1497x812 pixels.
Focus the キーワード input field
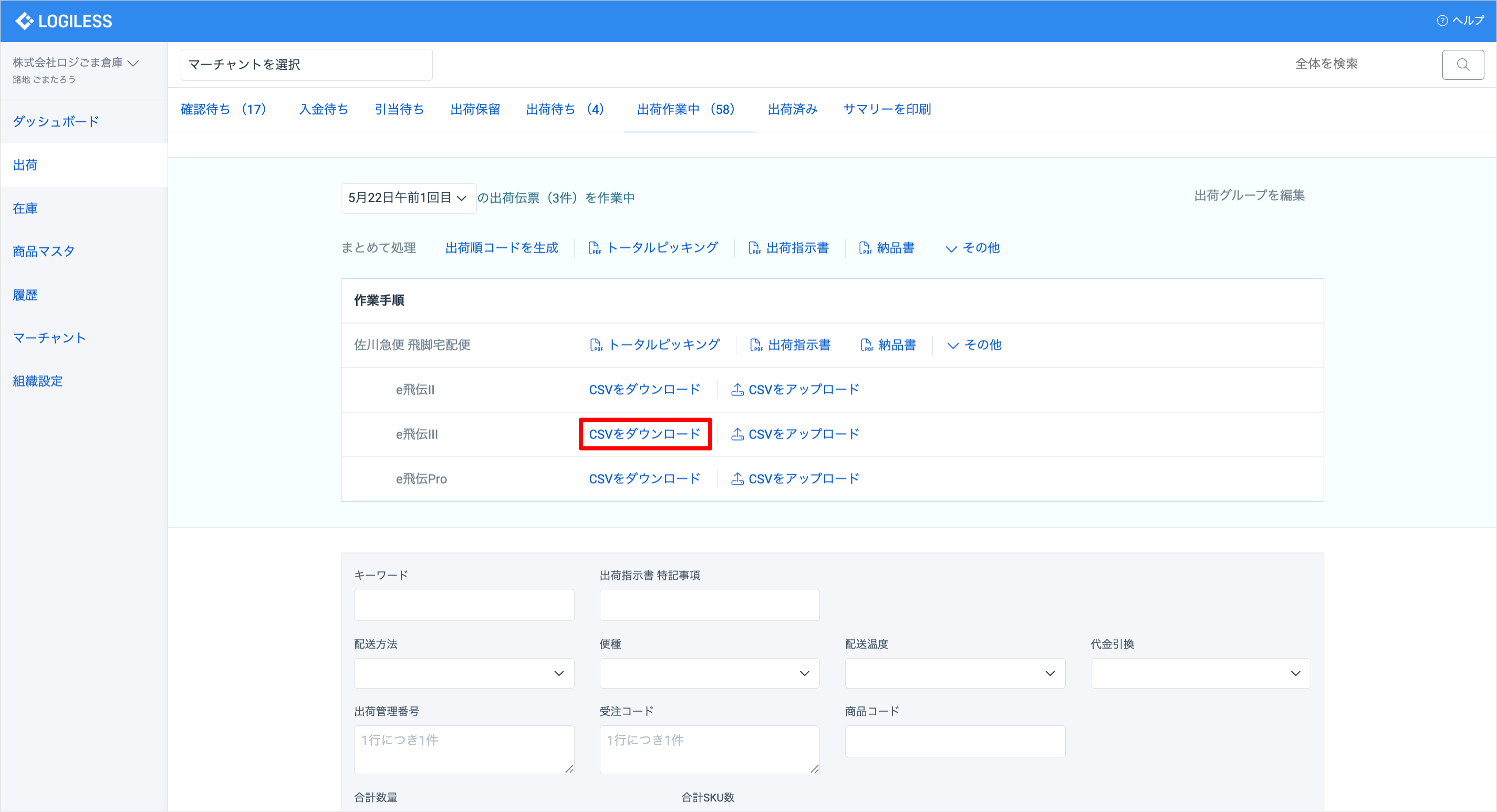[x=464, y=605]
